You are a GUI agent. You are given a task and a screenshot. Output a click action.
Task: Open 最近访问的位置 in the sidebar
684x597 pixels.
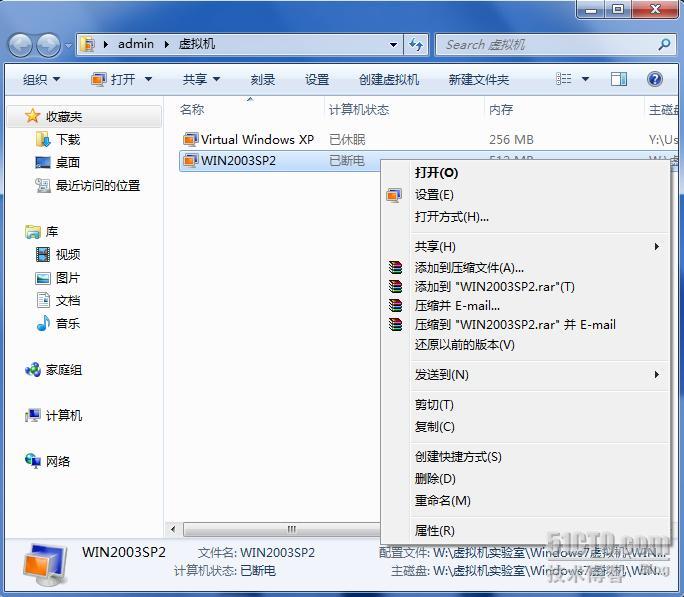point(88,186)
